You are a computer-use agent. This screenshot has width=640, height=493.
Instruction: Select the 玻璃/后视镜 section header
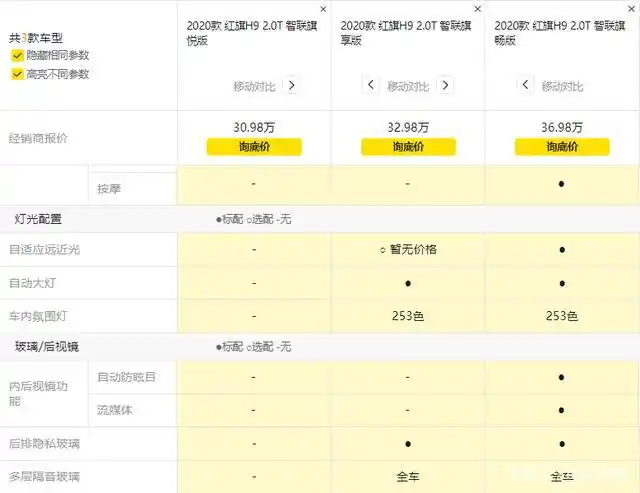(47, 347)
